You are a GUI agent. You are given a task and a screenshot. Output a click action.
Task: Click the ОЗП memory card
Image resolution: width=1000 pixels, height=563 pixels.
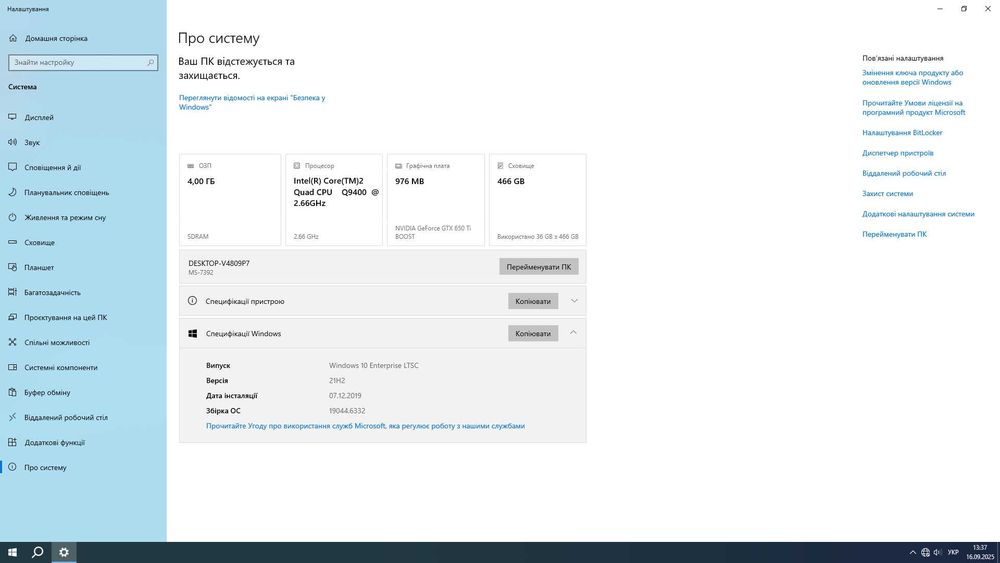(230, 200)
